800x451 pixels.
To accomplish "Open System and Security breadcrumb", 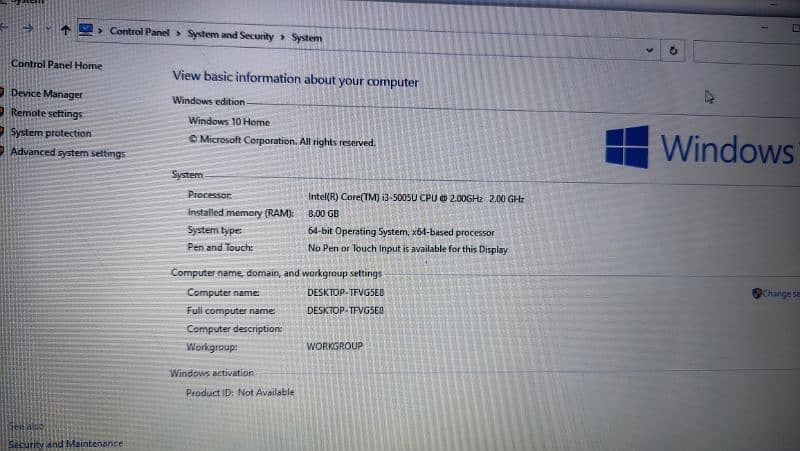I will tap(230, 35).
